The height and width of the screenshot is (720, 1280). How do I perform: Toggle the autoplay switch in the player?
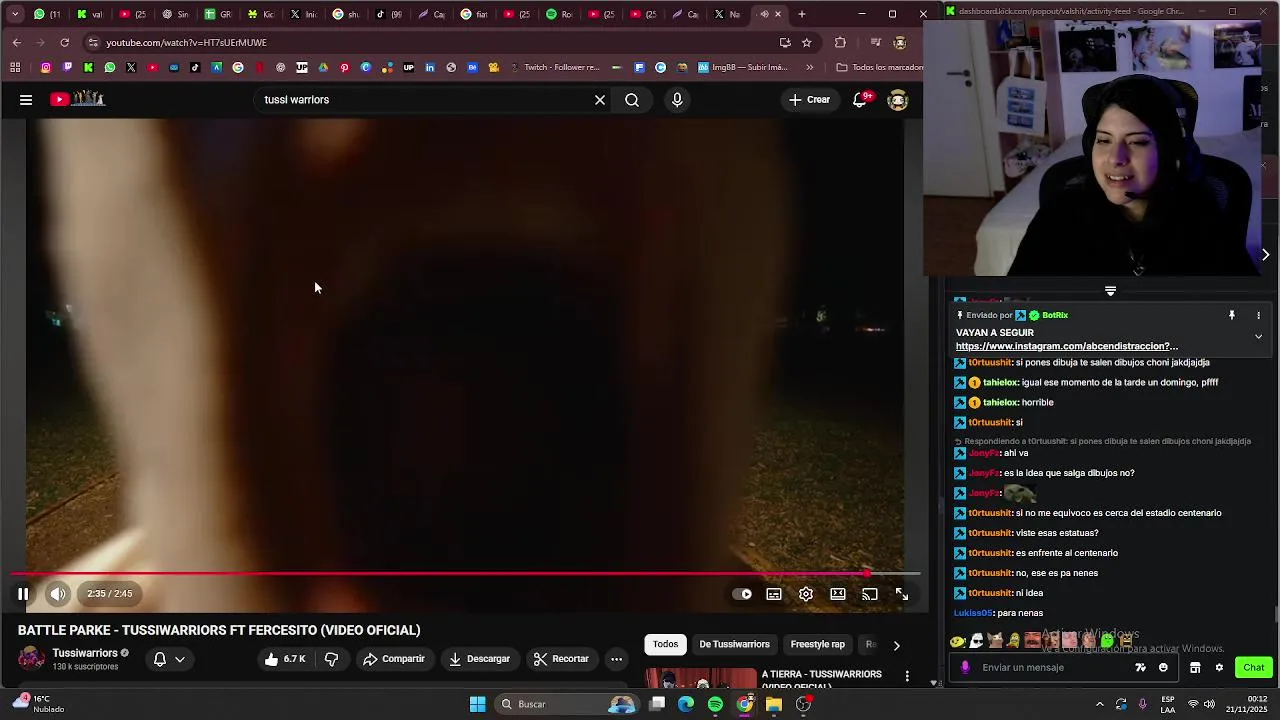click(x=742, y=594)
